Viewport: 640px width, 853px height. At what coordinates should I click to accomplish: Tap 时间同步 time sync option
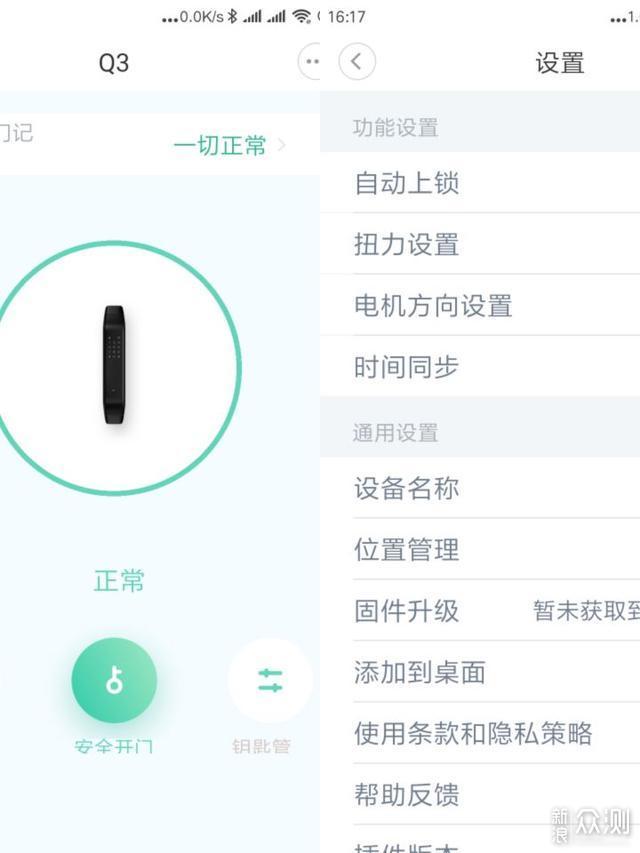(480, 366)
